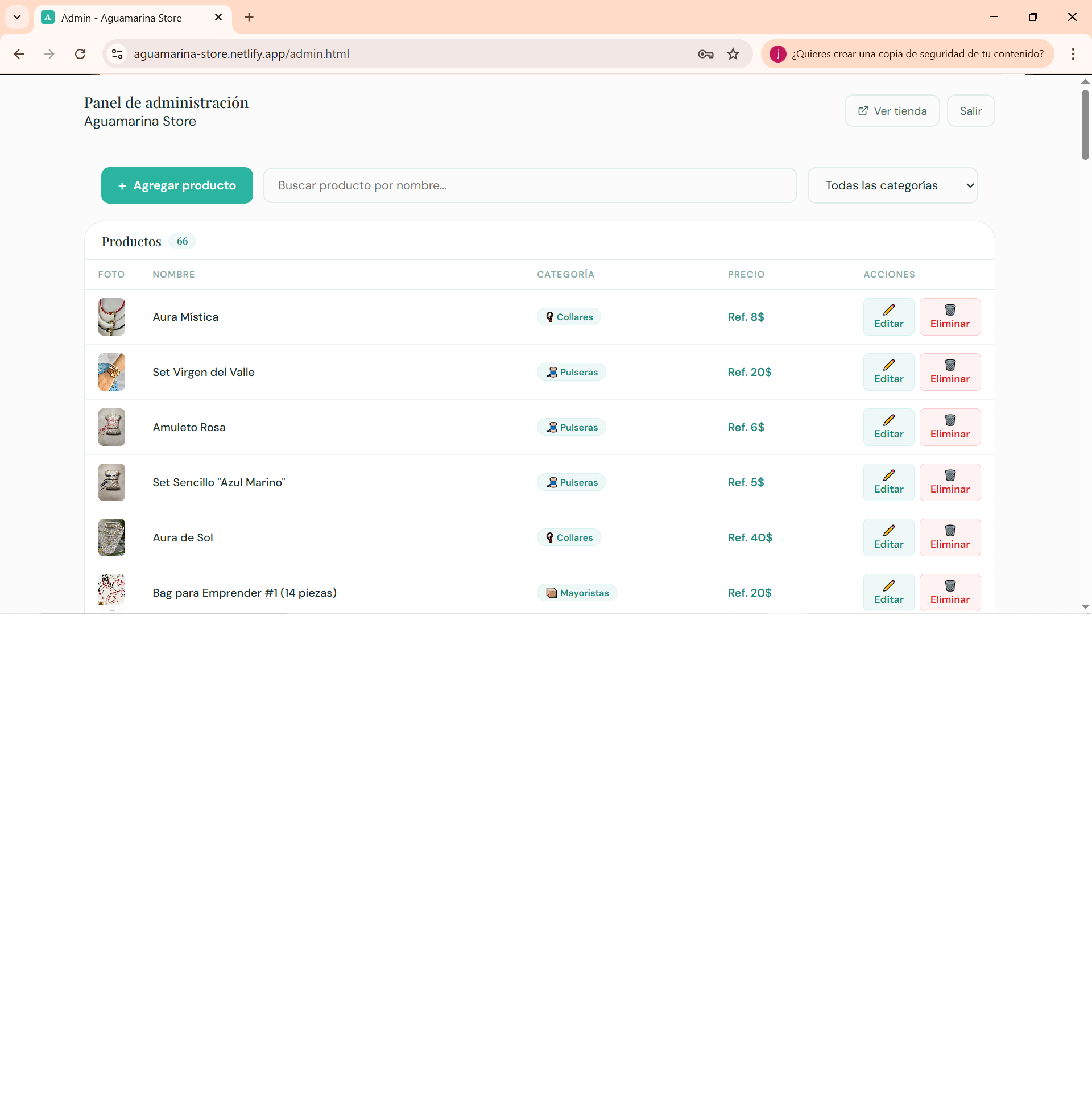The width and height of the screenshot is (1092, 1104).
Task: Select the Admin - Aguamarina Store tab
Action: (x=121, y=18)
